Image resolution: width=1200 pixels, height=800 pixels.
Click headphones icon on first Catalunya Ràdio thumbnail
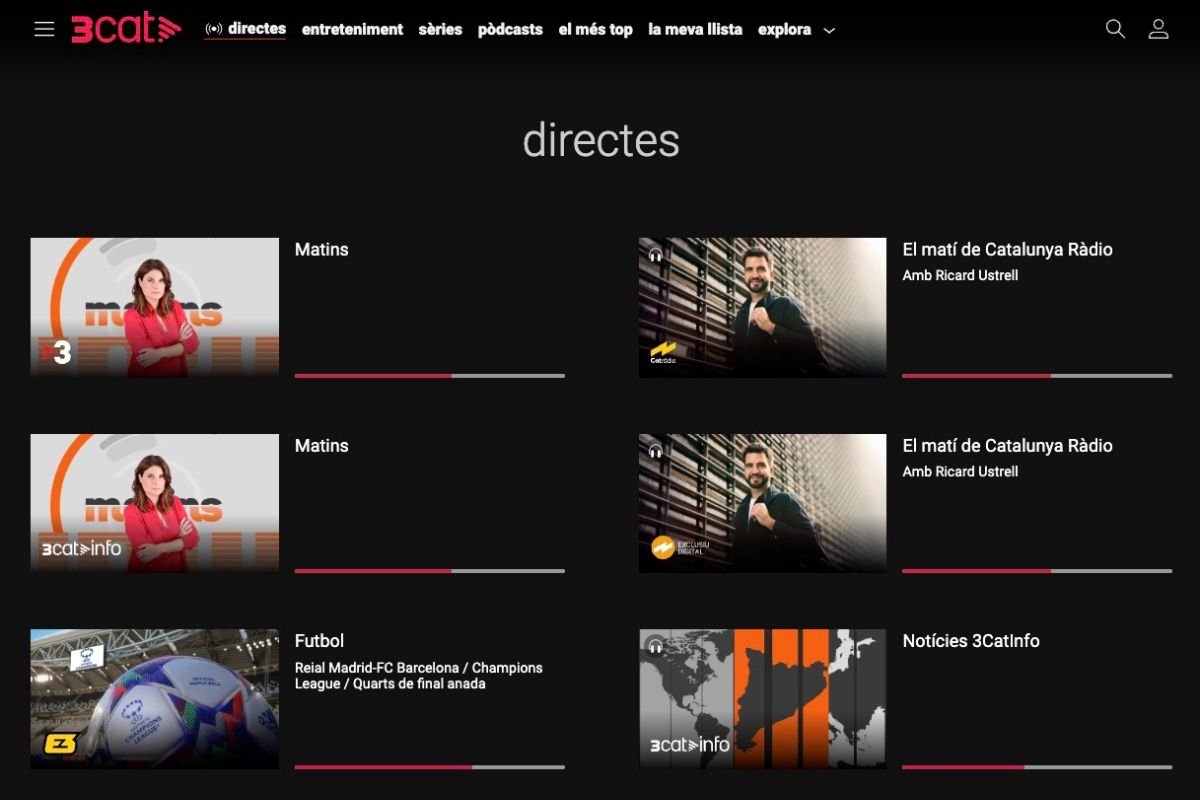click(x=656, y=255)
